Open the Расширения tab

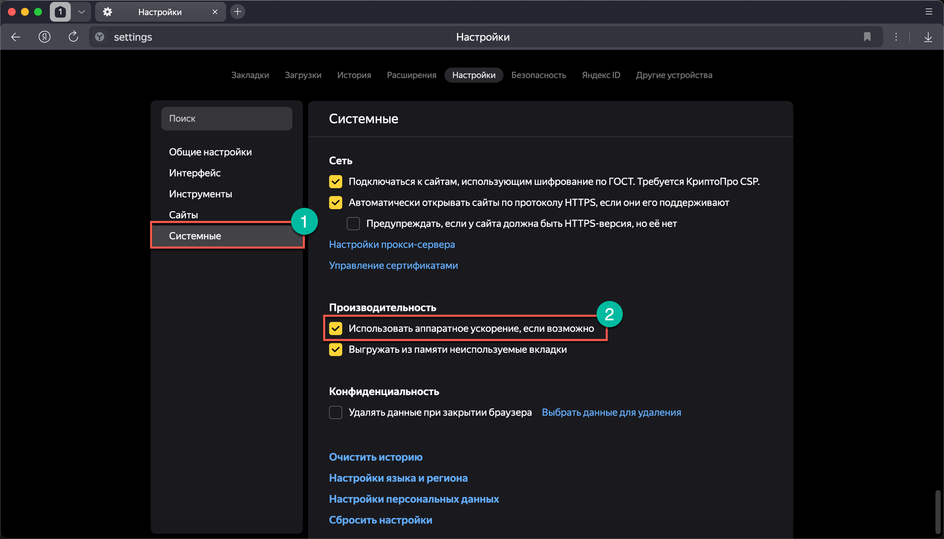pyautogui.click(x=411, y=75)
